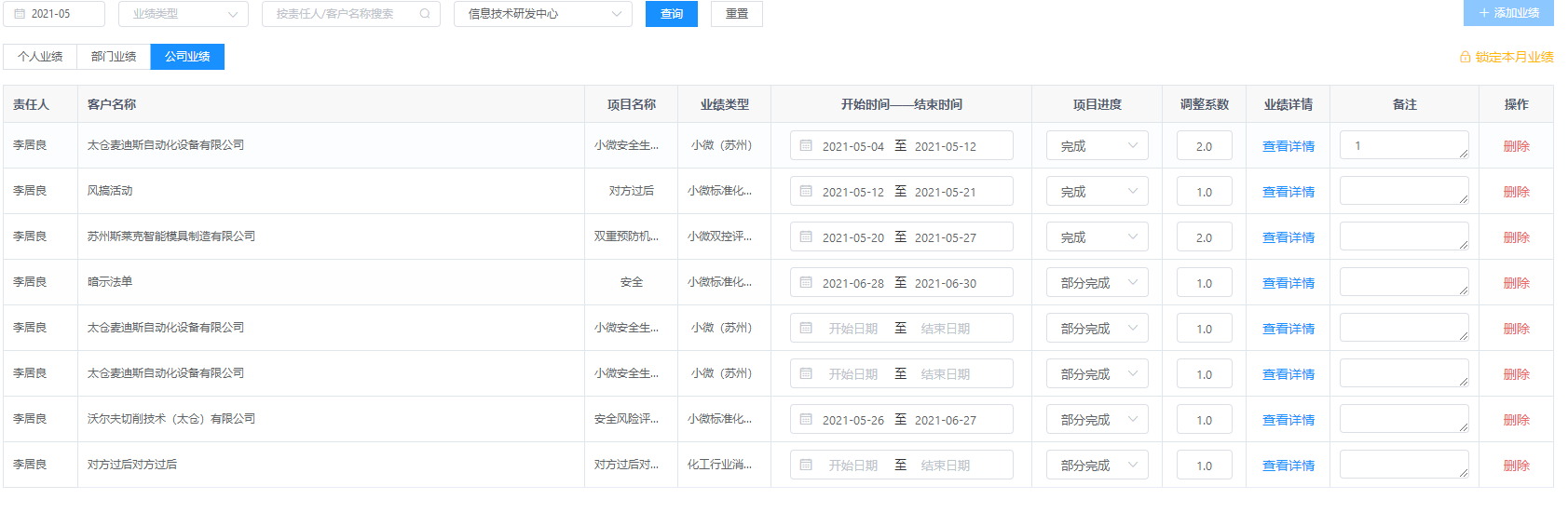This screenshot has width=1568, height=513.
Task: Open 完成 progress dropdown for 风搞活动
Action: 1098,192
